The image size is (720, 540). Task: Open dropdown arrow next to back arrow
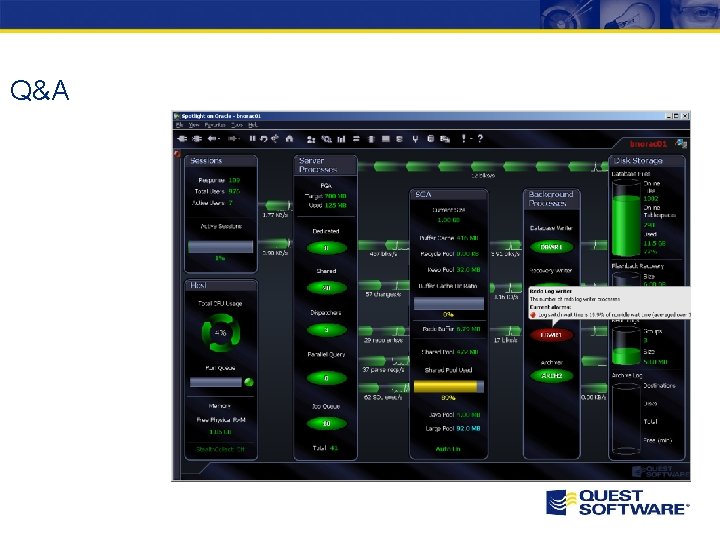tap(219, 139)
